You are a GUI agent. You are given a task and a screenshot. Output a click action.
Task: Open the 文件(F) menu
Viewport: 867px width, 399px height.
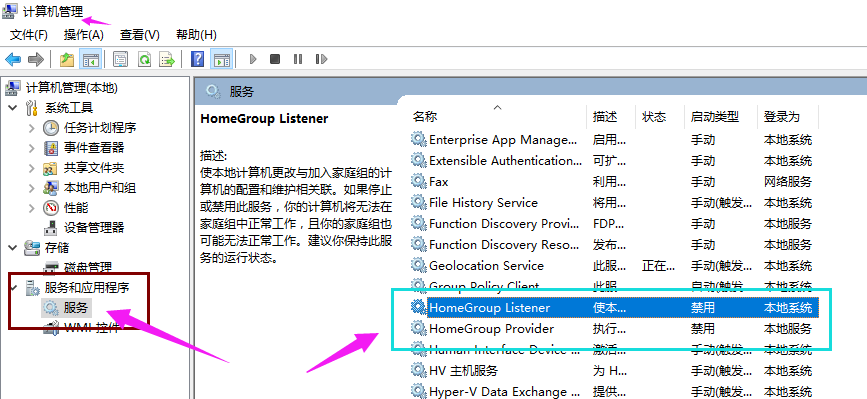coord(29,35)
